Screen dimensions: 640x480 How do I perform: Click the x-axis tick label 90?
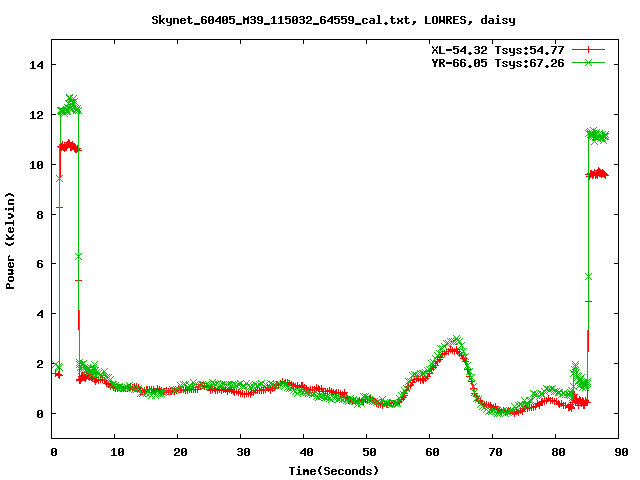621,452
